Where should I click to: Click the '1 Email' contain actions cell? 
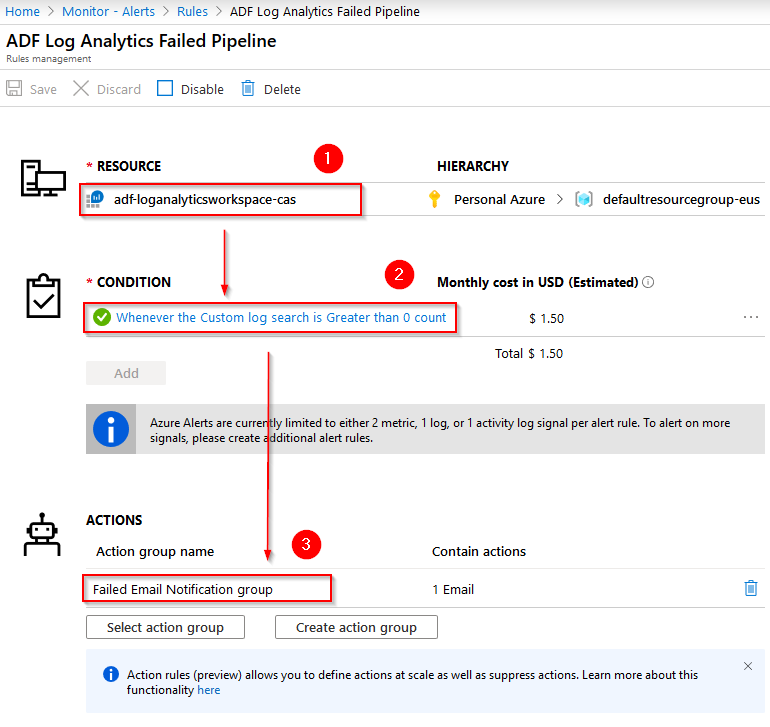(453, 589)
